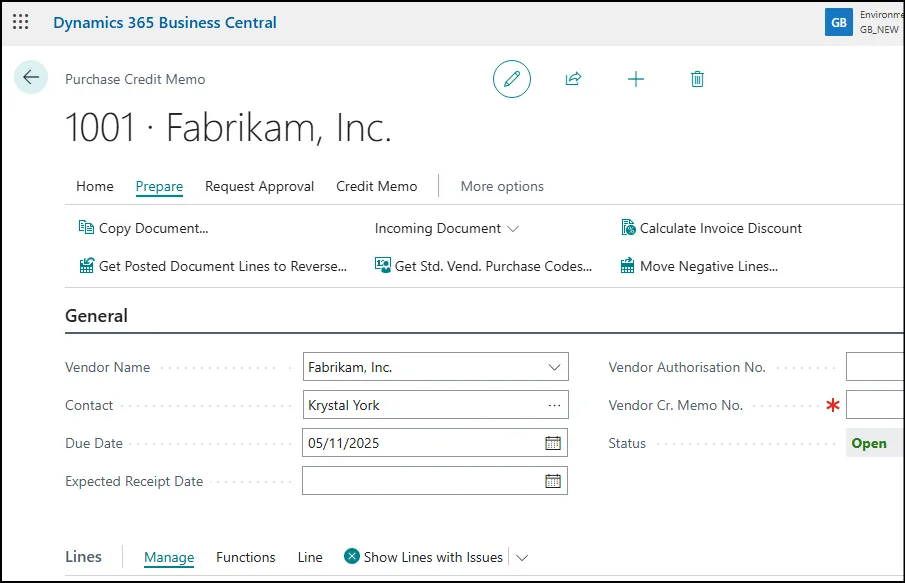Screen dimensions: 905x583
Task: Click the empty Expected Receipt Date field
Action: click(435, 481)
